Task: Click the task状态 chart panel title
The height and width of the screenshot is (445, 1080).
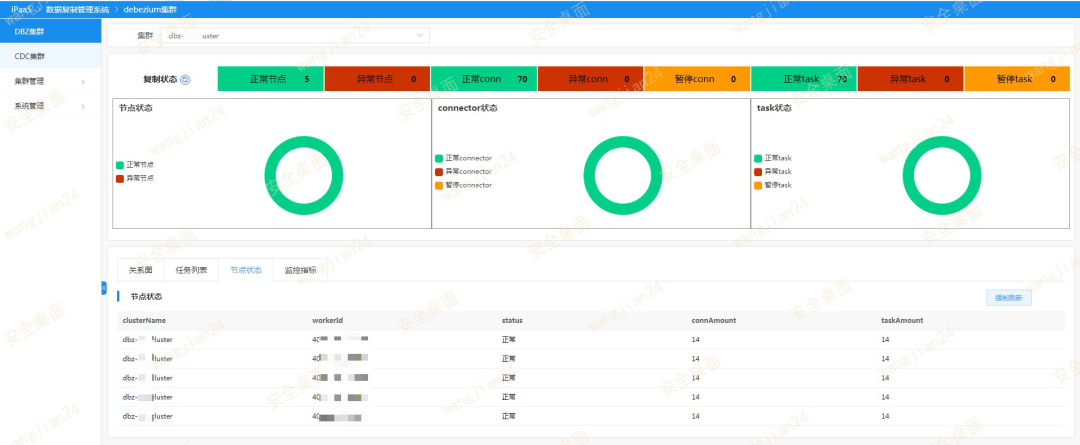Action: [x=774, y=108]
